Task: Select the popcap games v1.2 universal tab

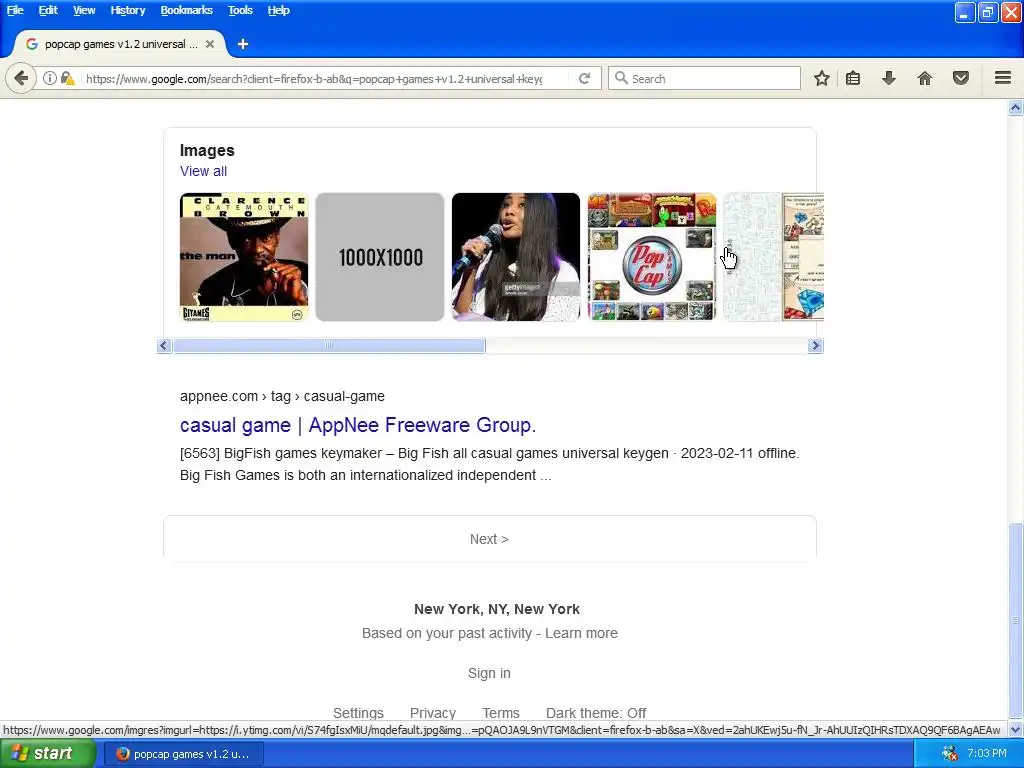Action: coord(120,44)
